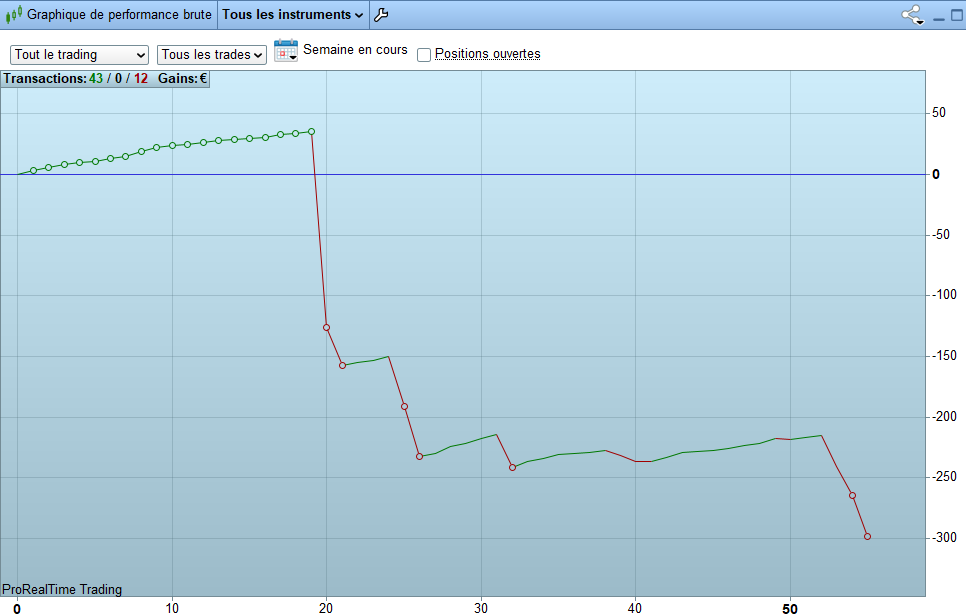Click the ProRealTime Trading label

click(x=62, y=589)
